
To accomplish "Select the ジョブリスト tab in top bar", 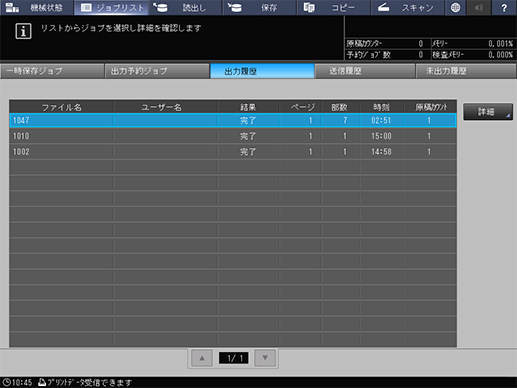I will click(112, 8).
